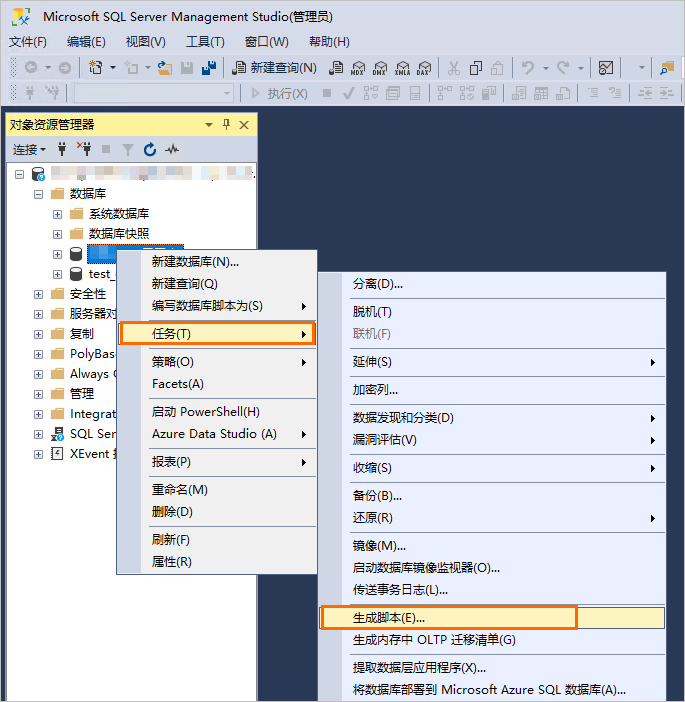Select Delete (删除) in context menu

point(218,512)
